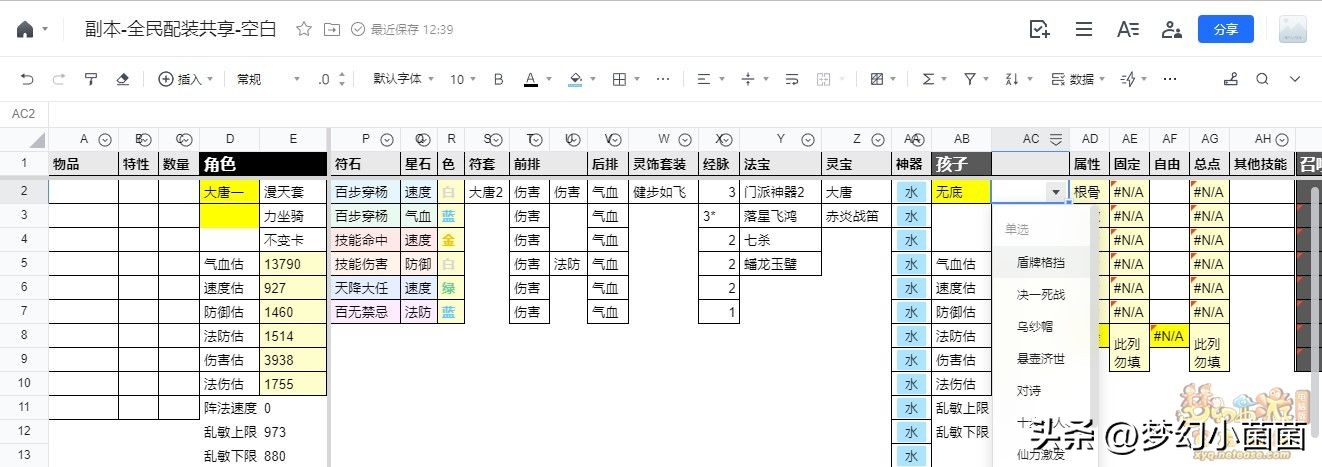Toggle bold formatting
The width and height of the screenshot is (1322, 467).
[498, 79]
